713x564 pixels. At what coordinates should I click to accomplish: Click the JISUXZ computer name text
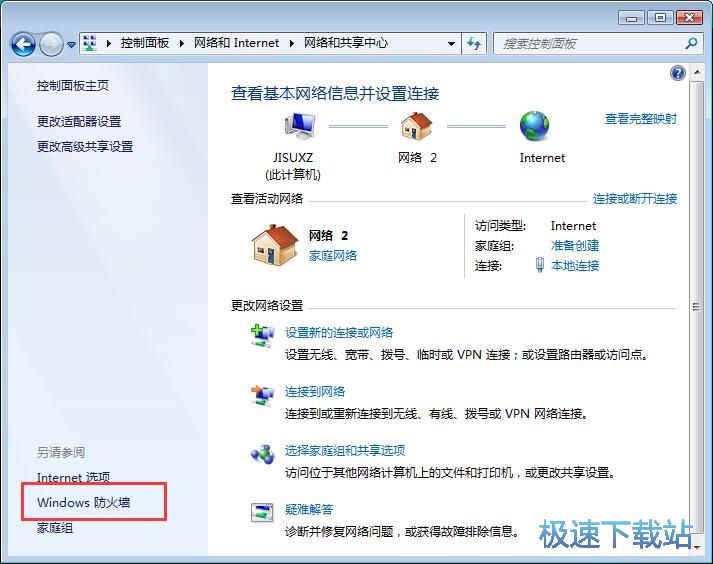click(x=293, y=158)
